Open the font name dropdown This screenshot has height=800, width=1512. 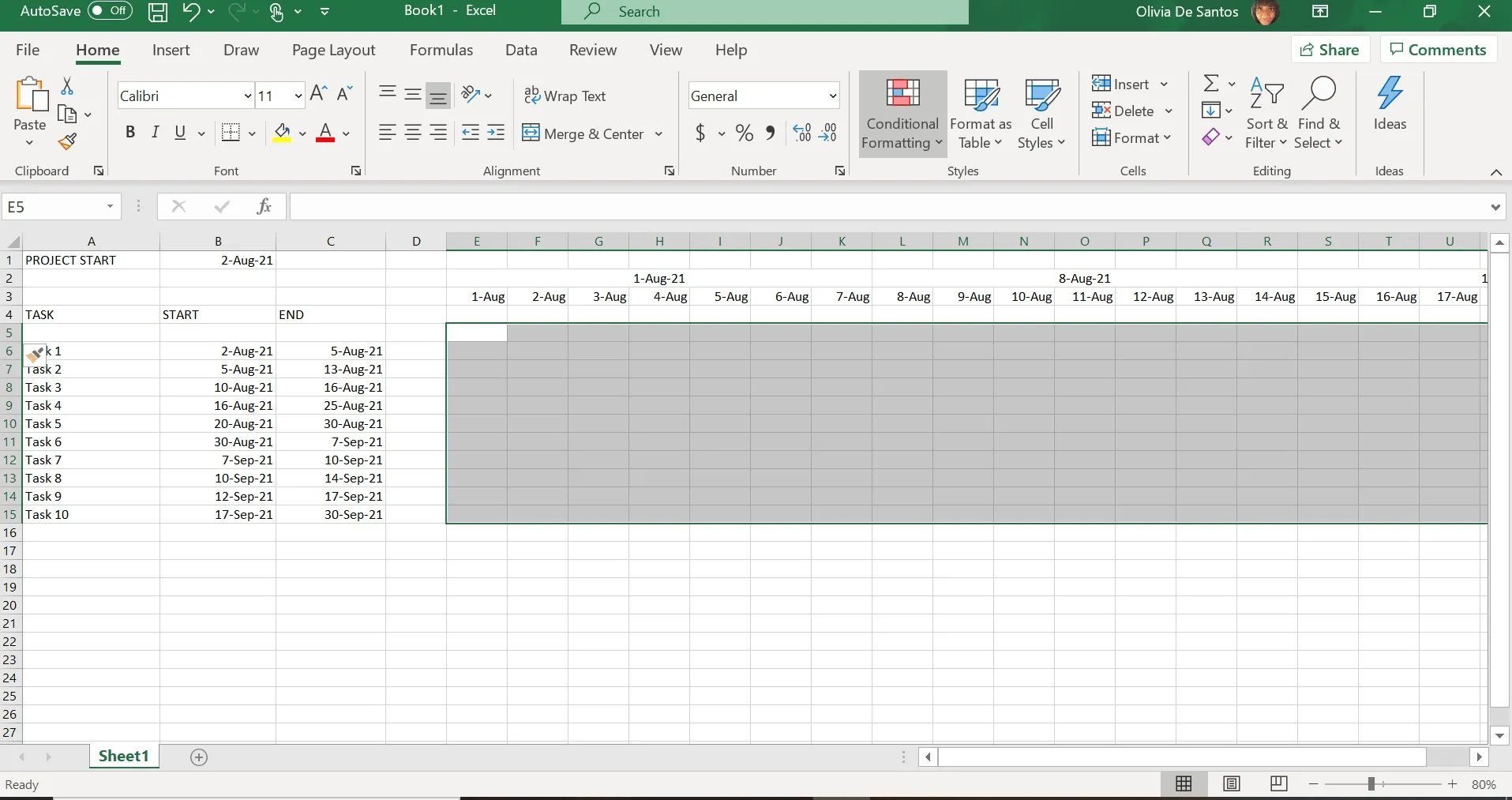coord(247,95)
